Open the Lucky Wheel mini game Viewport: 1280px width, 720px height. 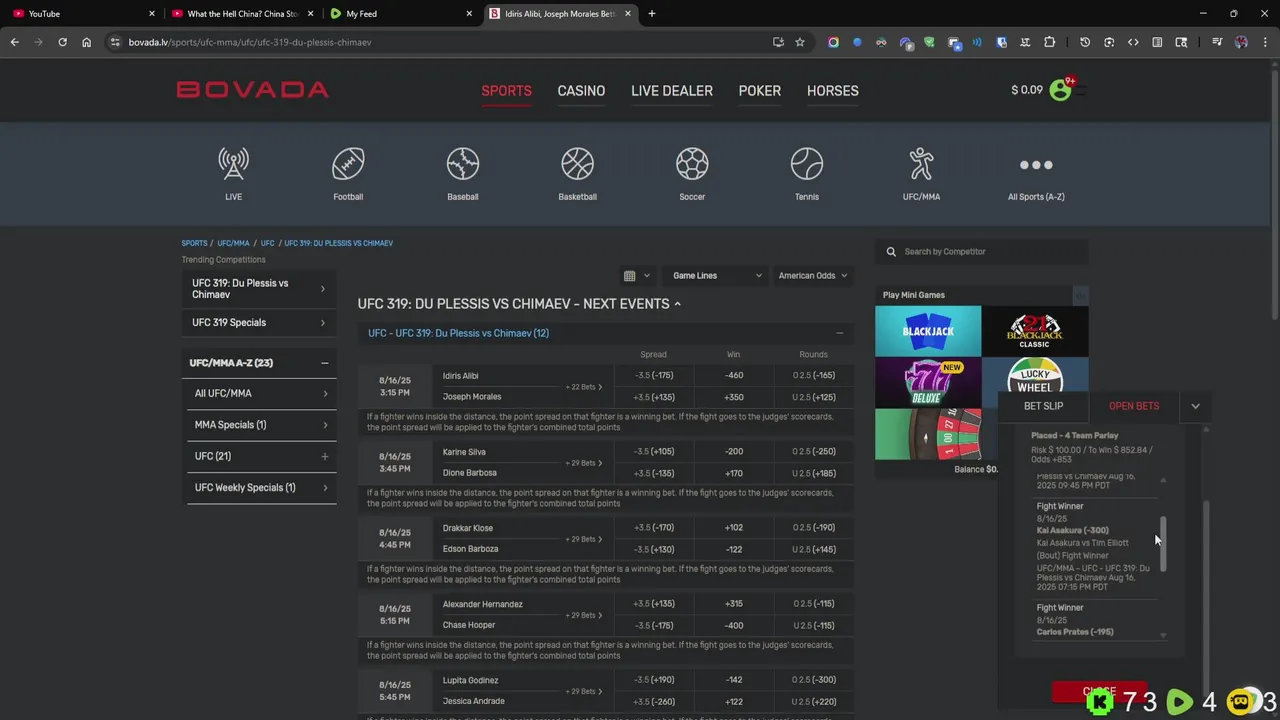(x=1035, y=375)
